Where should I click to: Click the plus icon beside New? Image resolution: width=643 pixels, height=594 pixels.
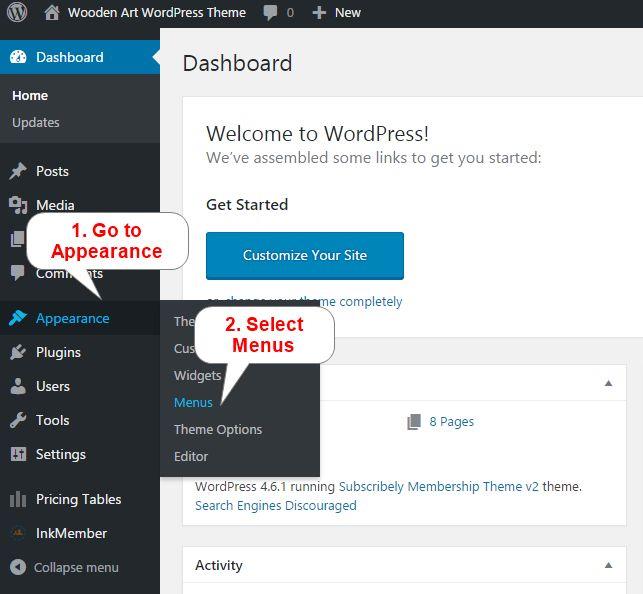point(319,13)
